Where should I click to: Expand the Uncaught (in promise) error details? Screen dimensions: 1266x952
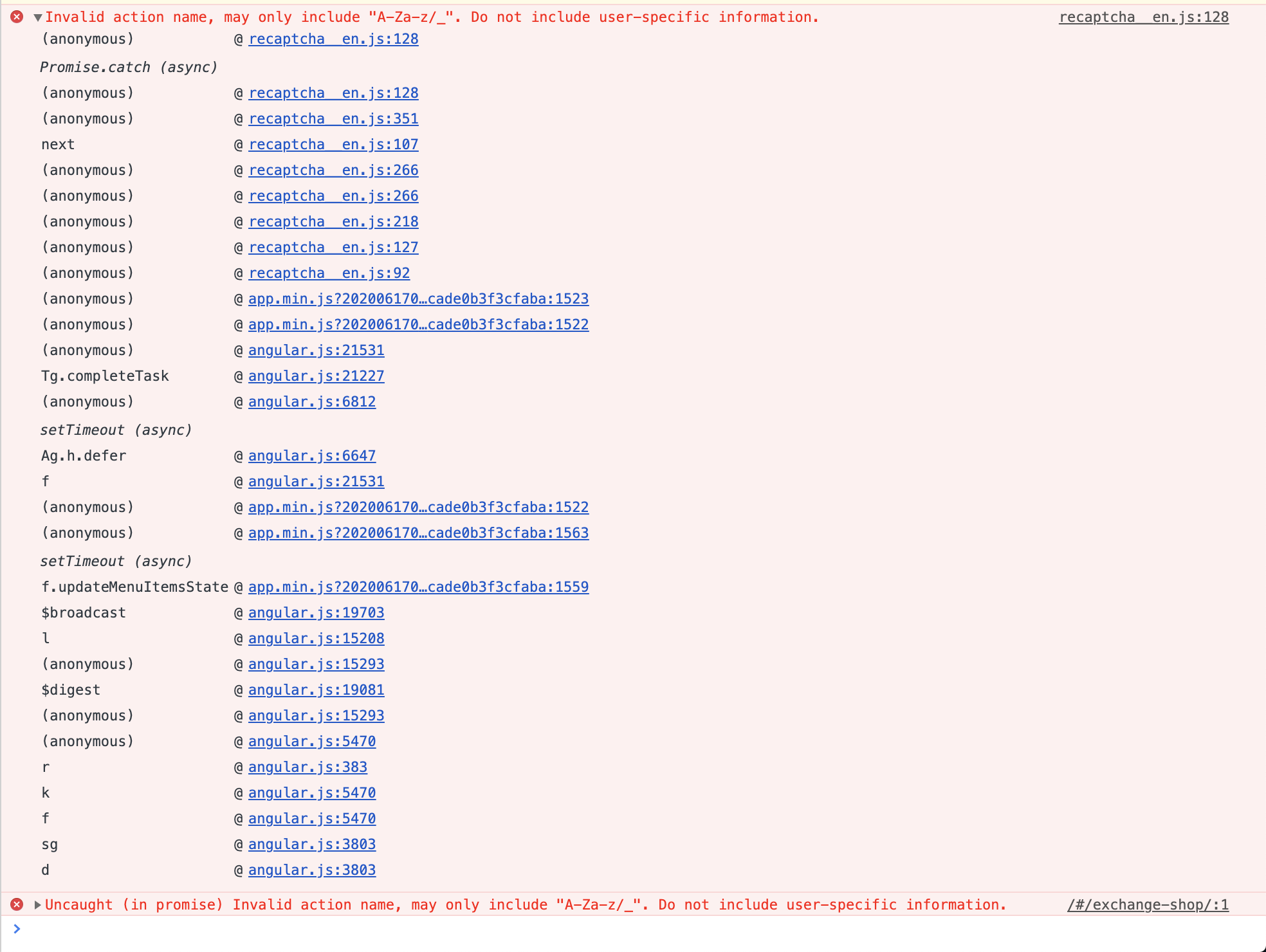37,904
